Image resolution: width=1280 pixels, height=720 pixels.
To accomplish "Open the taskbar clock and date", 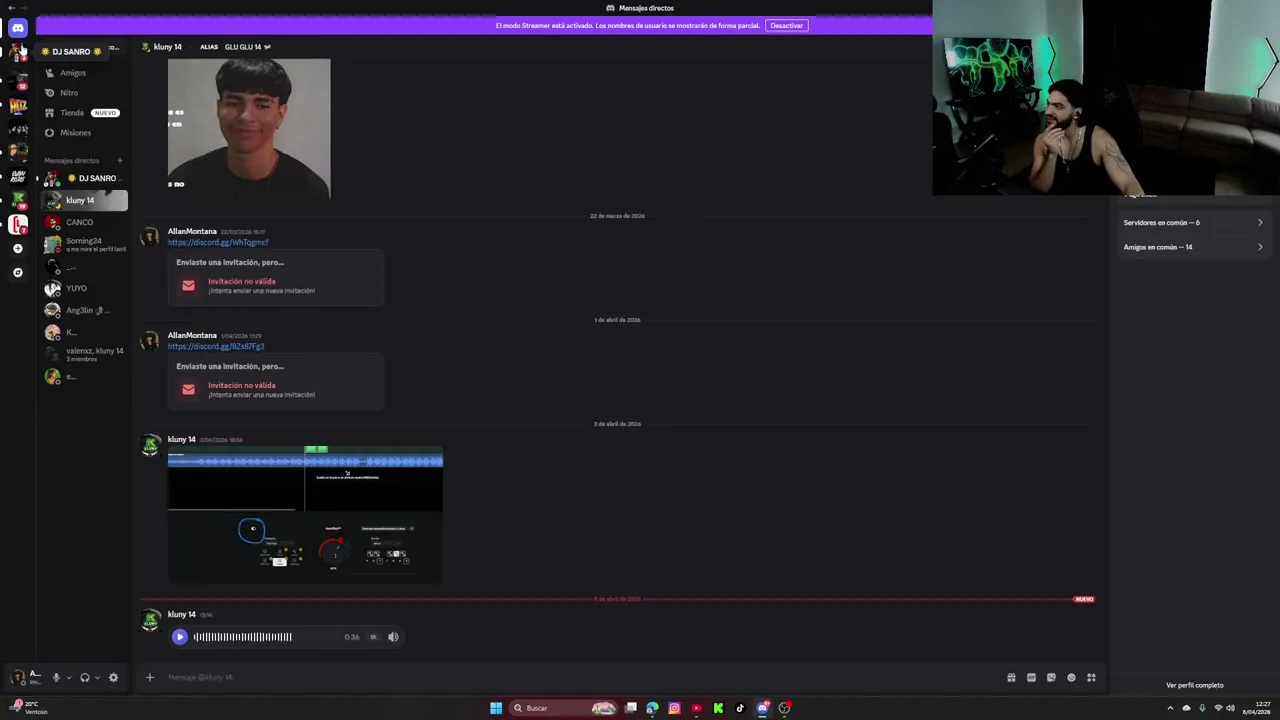I will pyautogui.click(x=1256, y=708).
